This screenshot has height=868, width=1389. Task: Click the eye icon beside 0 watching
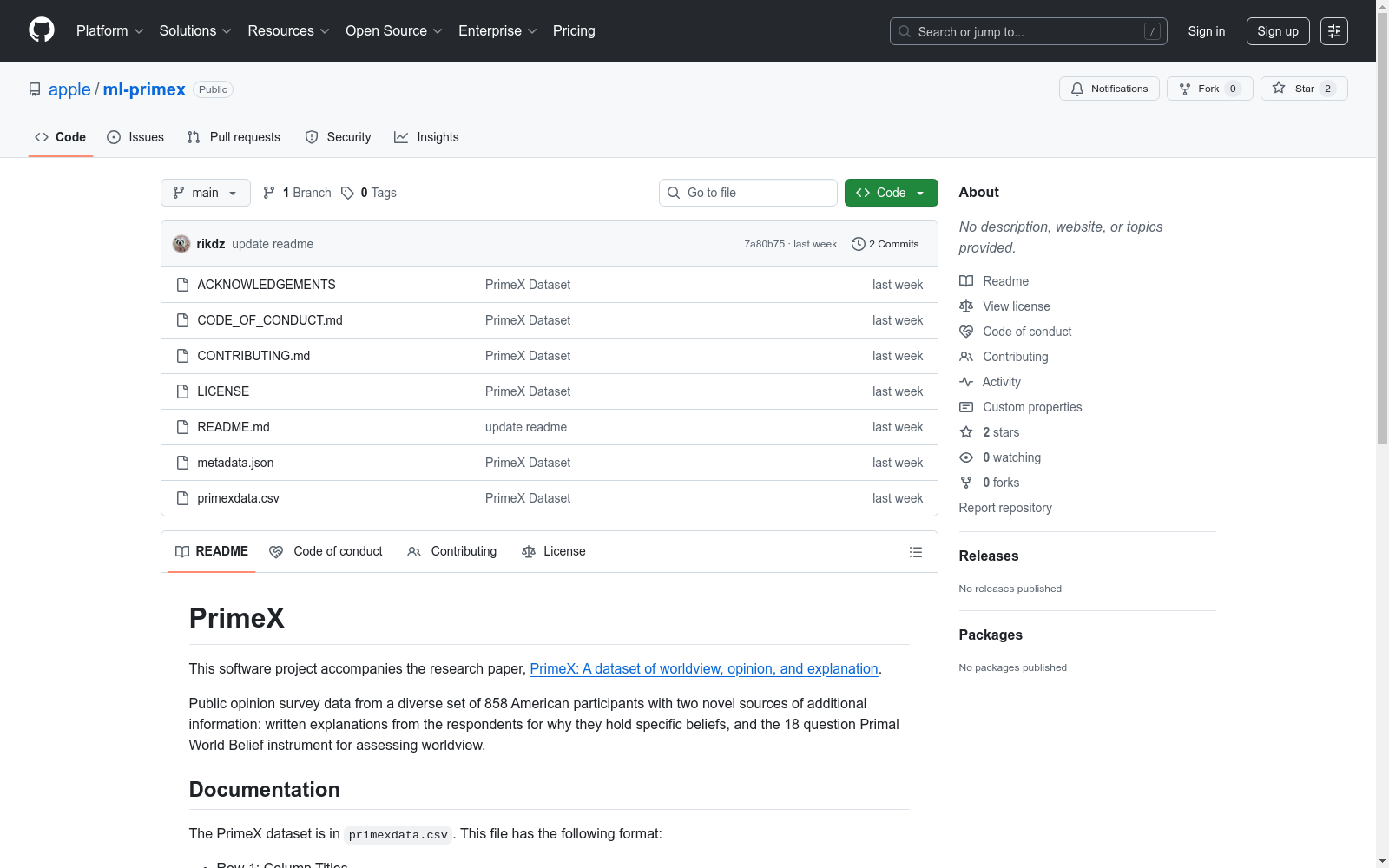(x=966, y=457)
